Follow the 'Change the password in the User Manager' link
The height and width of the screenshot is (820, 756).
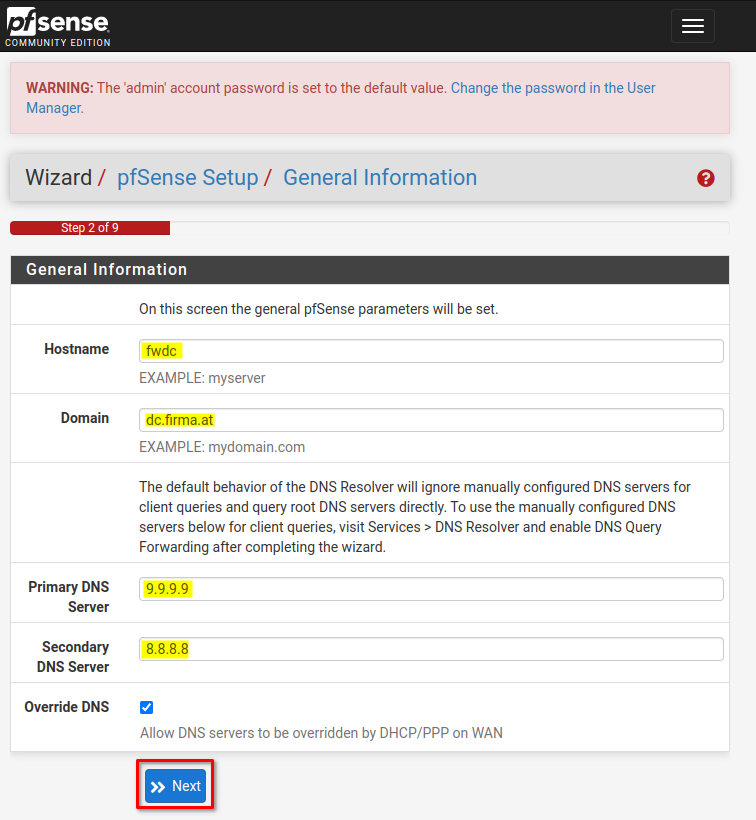coord(552,88)
